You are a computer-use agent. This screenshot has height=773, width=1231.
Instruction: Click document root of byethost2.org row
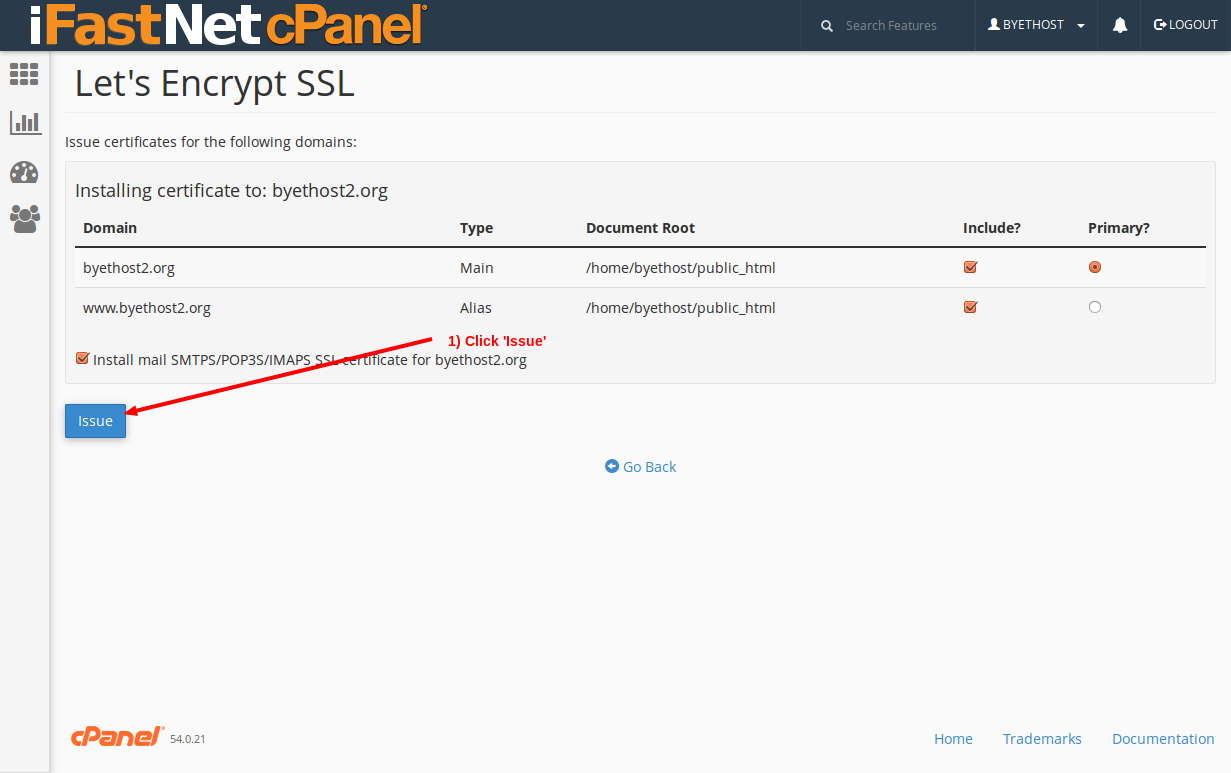(681, 268)
